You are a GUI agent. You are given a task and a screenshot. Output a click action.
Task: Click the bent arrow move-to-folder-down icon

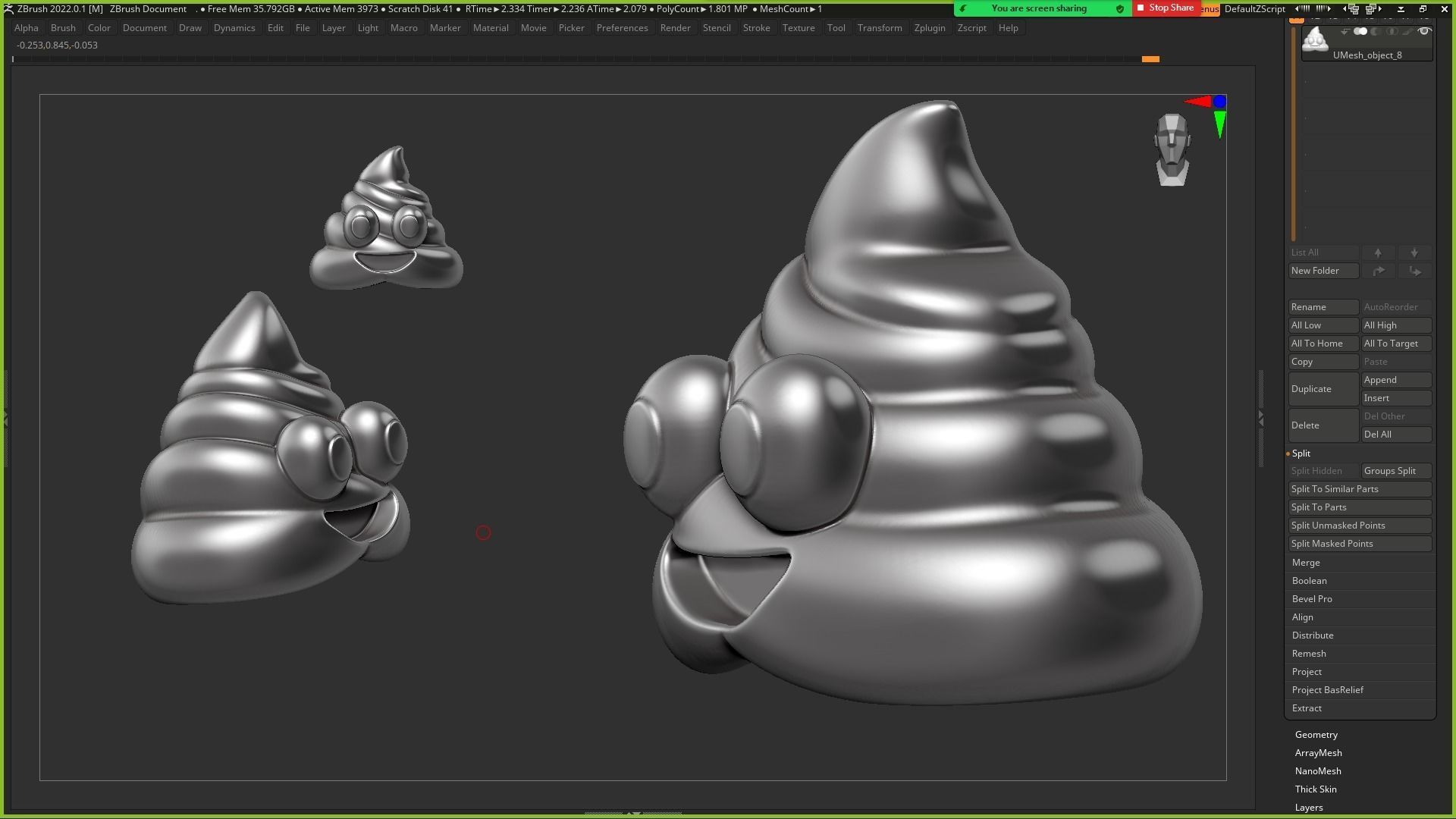coord(1414,271)
